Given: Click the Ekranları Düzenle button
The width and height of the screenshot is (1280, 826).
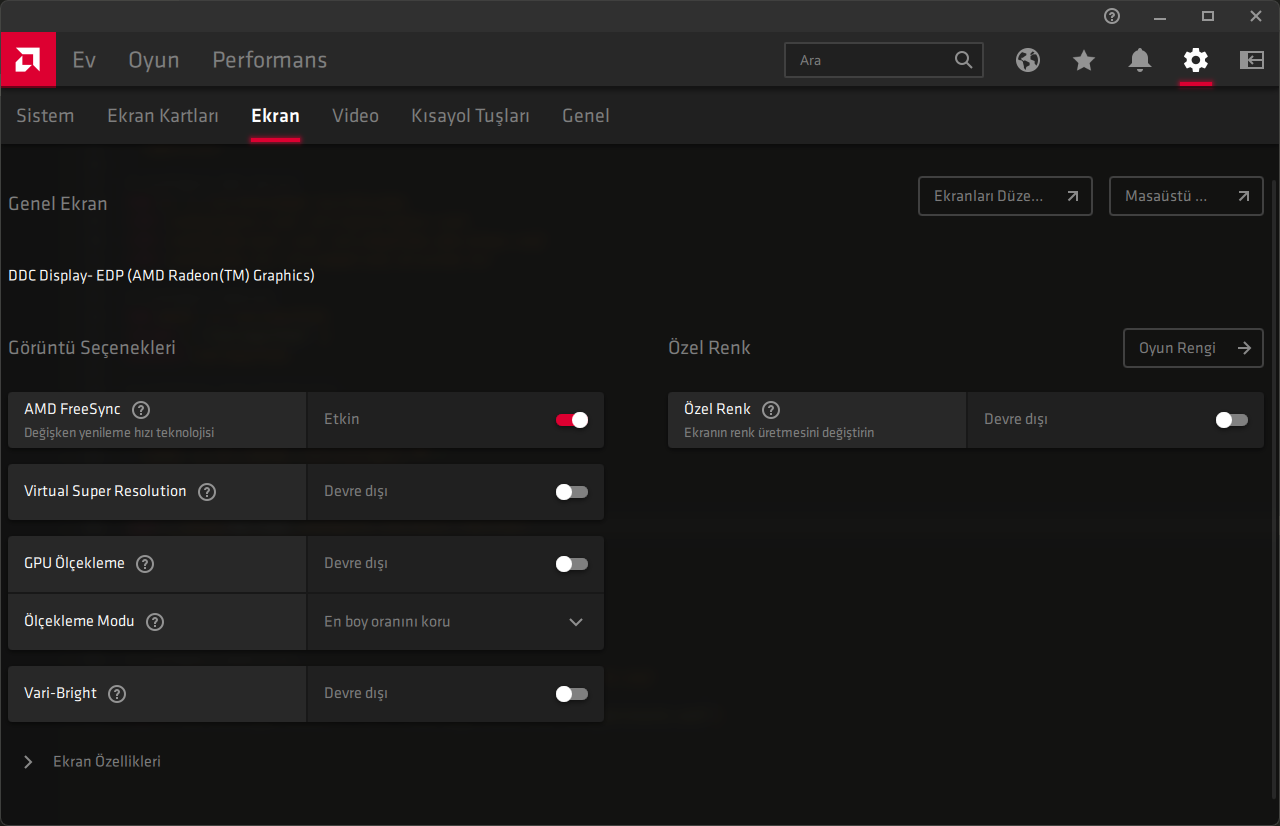Looking at the screenshot, I should (1005, 196).
